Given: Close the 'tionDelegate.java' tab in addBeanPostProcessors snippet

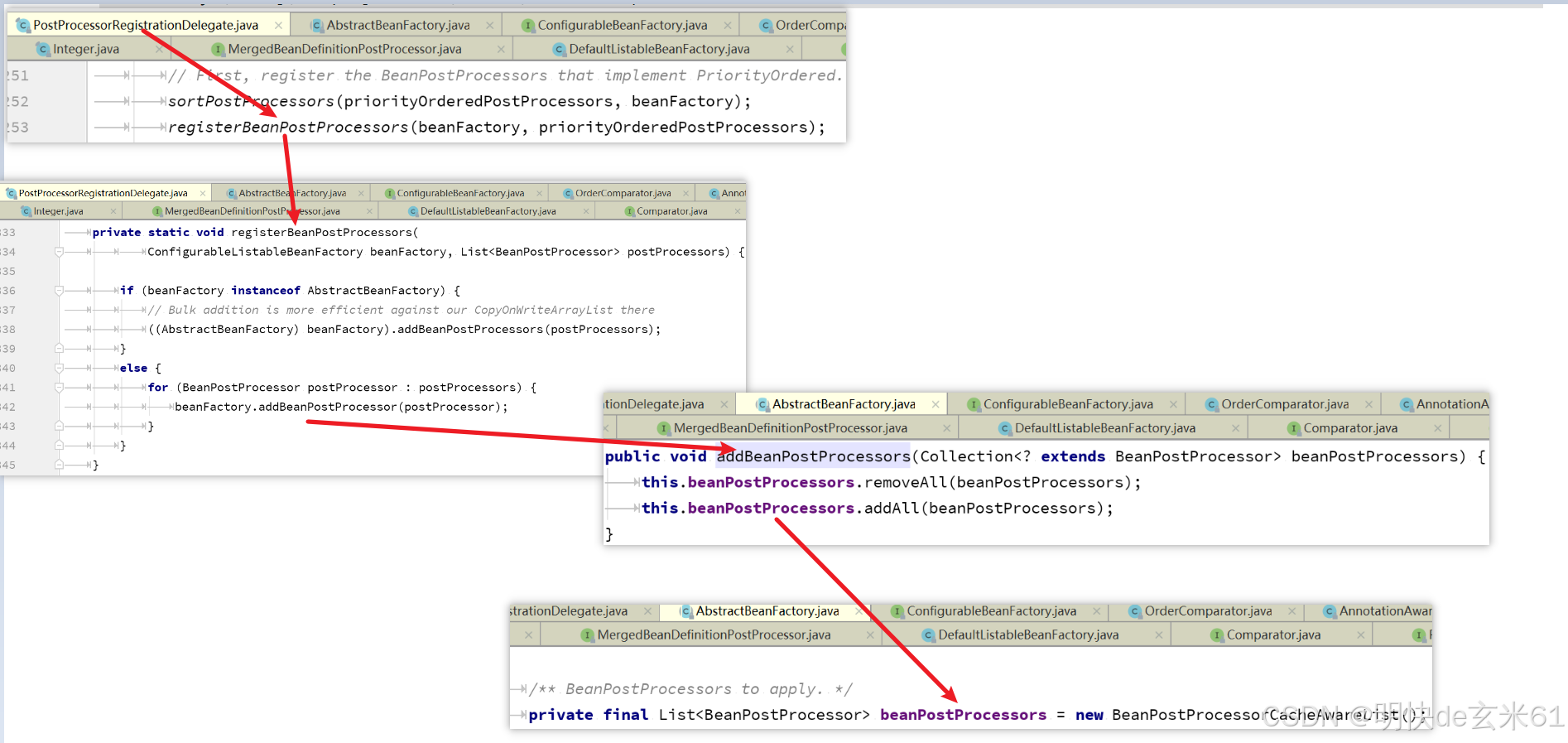Looking at the screenshot, I should [724, 404].
